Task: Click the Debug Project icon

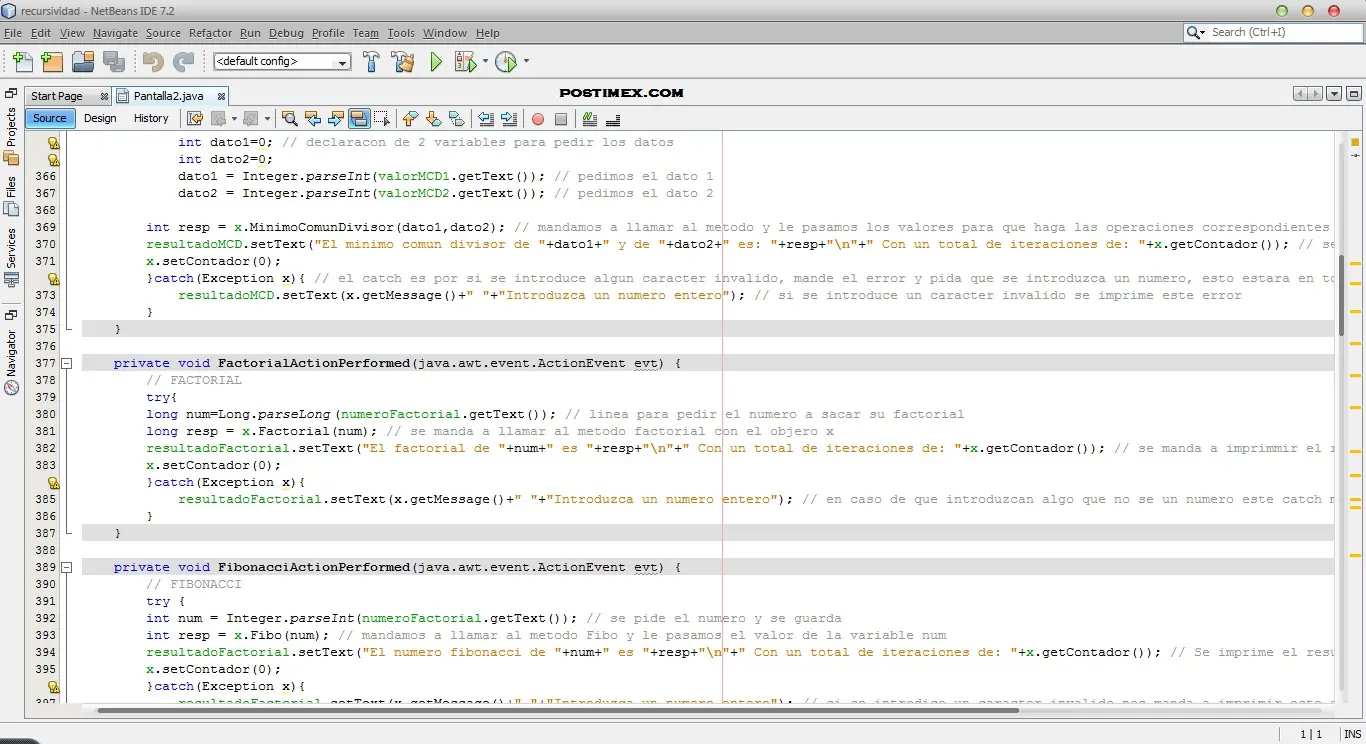Action: [x=465, y=62]
